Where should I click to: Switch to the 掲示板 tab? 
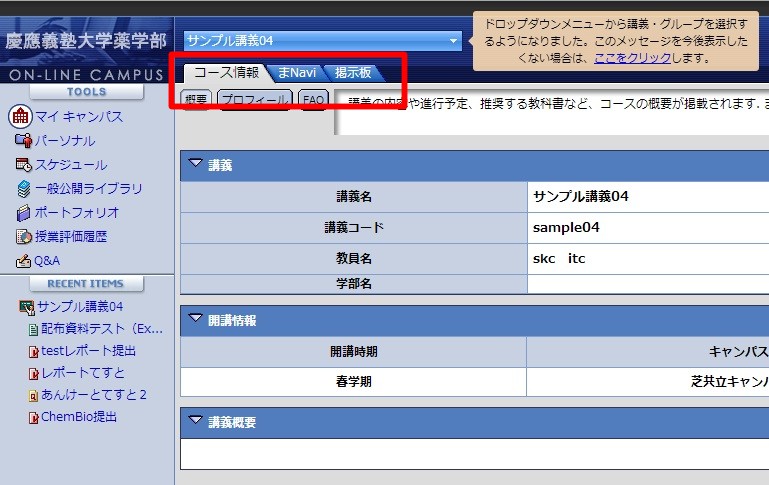353,73
